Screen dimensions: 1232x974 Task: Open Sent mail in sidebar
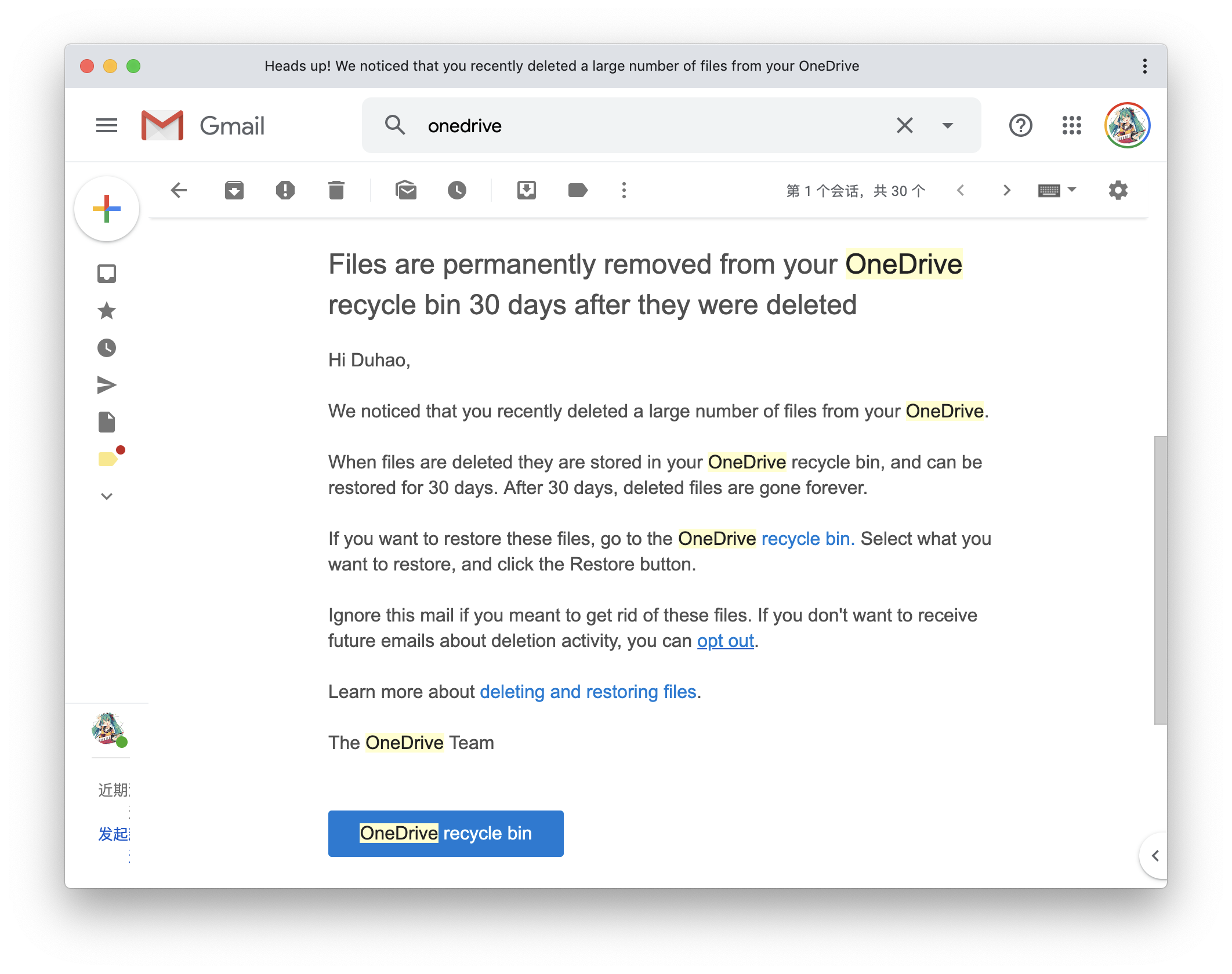[107, 385]
